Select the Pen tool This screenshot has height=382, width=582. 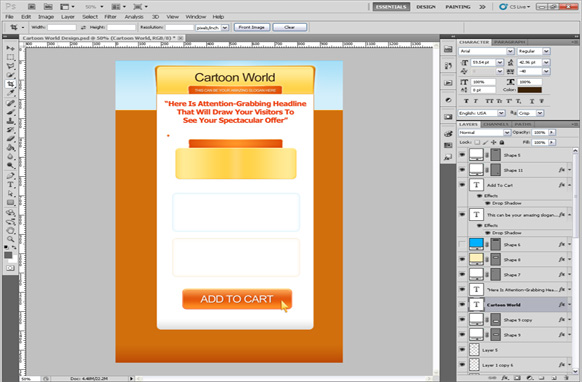(x=10, y=176)
